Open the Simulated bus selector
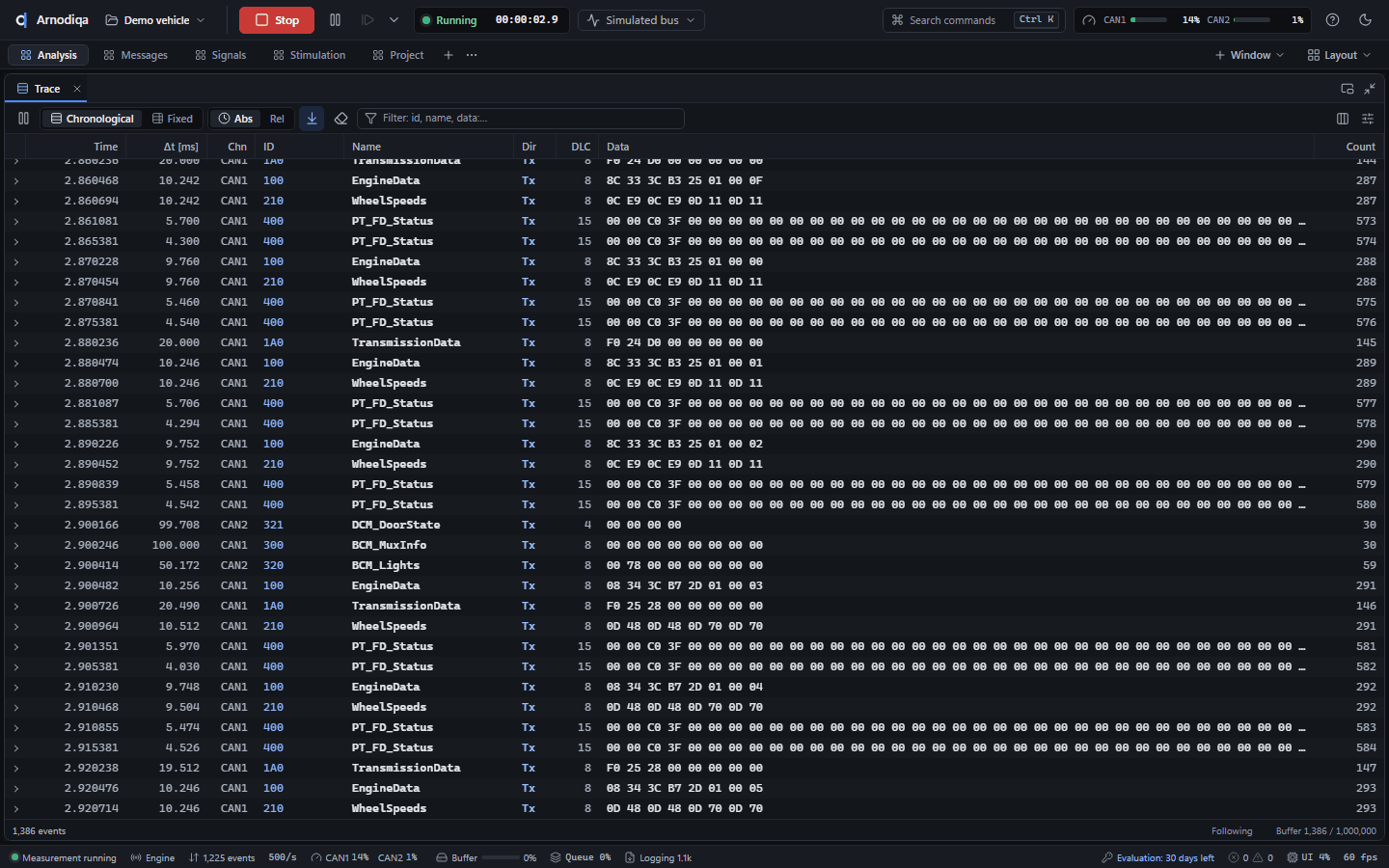 pyautogui.click(x=641, y=19)
